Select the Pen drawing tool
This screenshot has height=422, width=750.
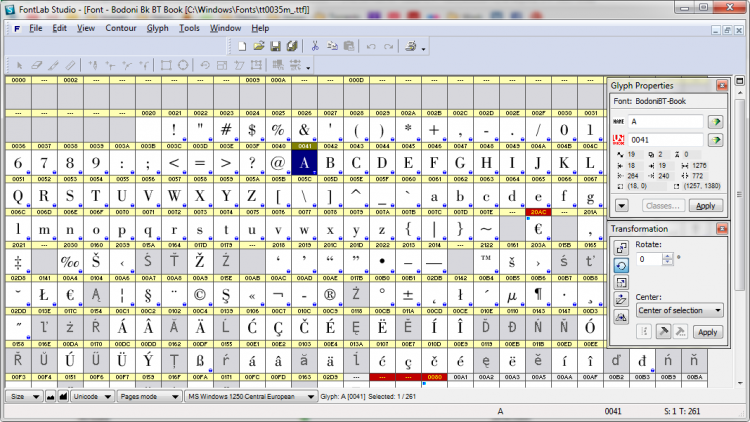tap(93, 65)
